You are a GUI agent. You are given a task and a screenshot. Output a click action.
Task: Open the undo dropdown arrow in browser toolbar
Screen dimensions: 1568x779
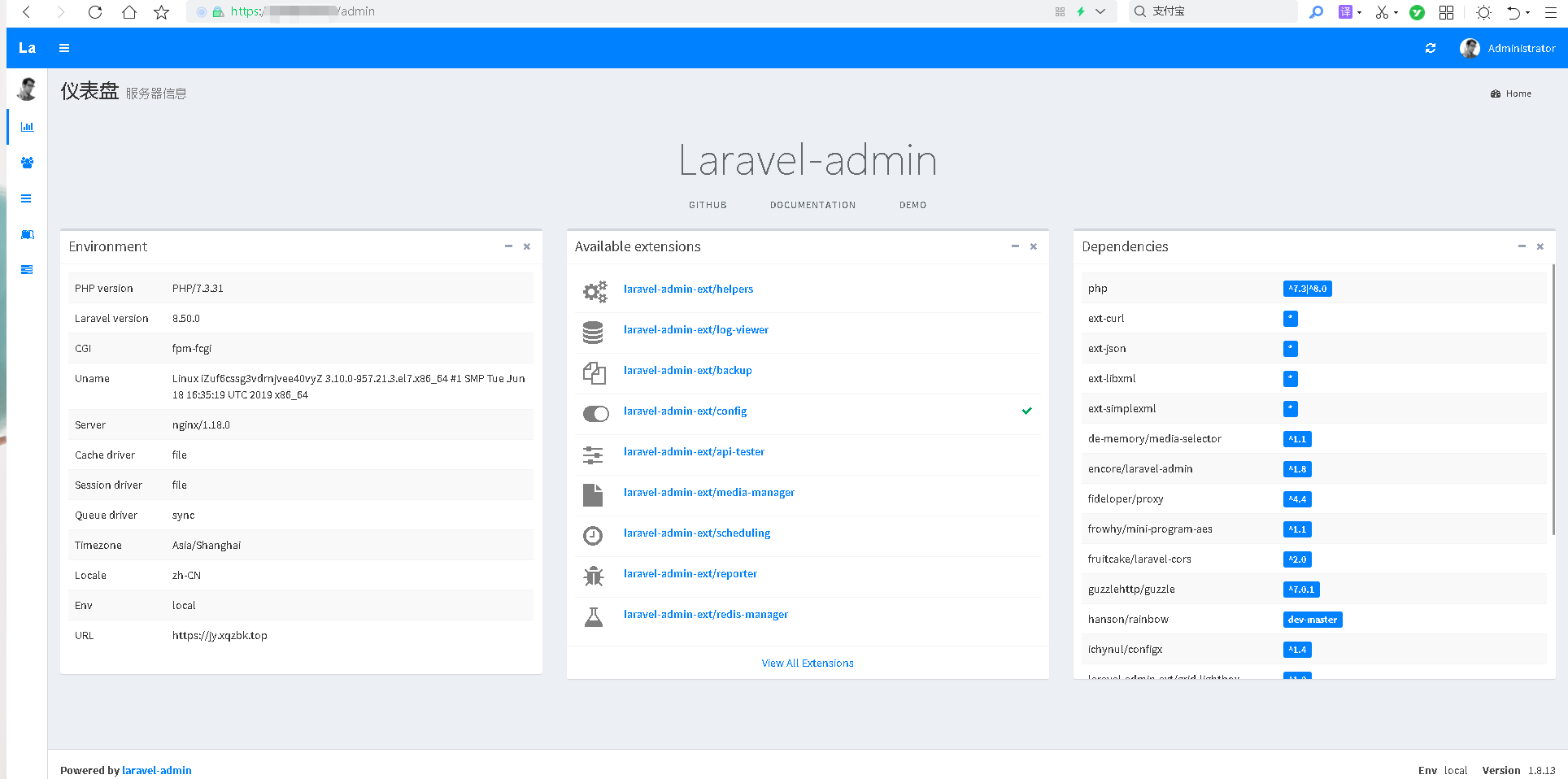point(1527,12)
